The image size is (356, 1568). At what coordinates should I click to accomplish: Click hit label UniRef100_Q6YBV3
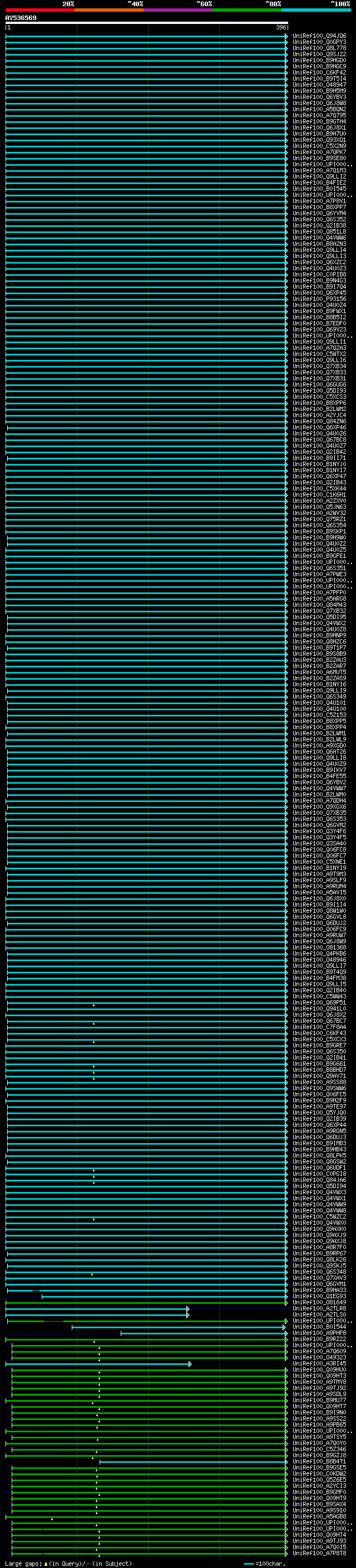[x=319, y=97]
